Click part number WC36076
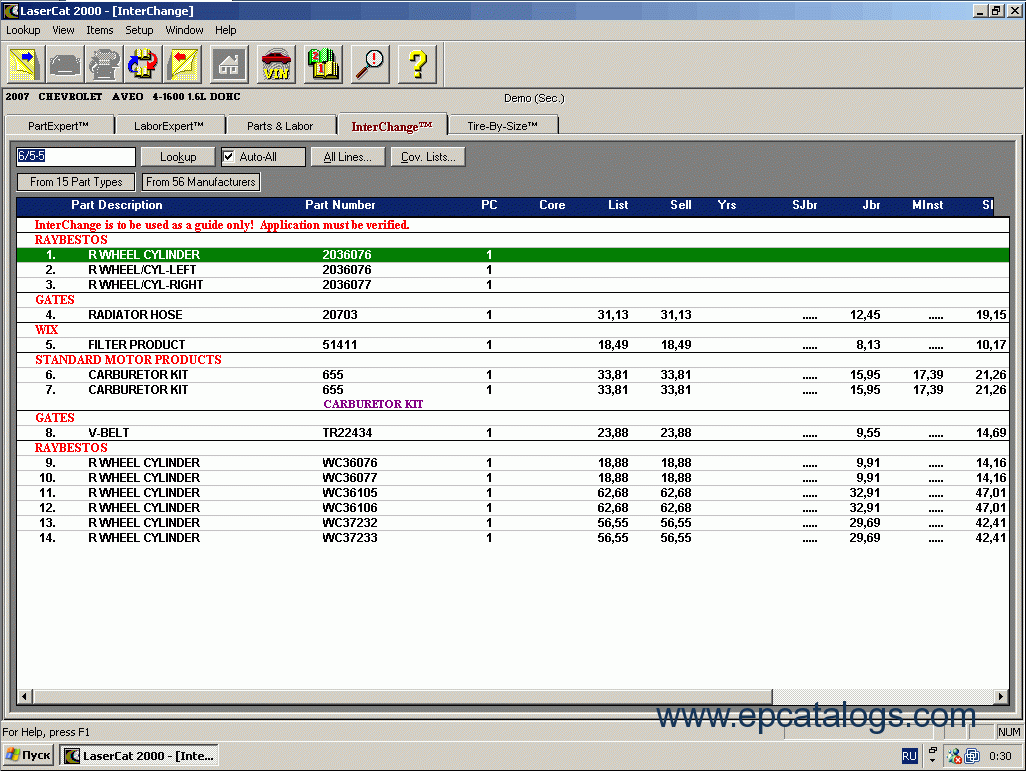This screenshot has height=771, width=1026. point(349,463)
